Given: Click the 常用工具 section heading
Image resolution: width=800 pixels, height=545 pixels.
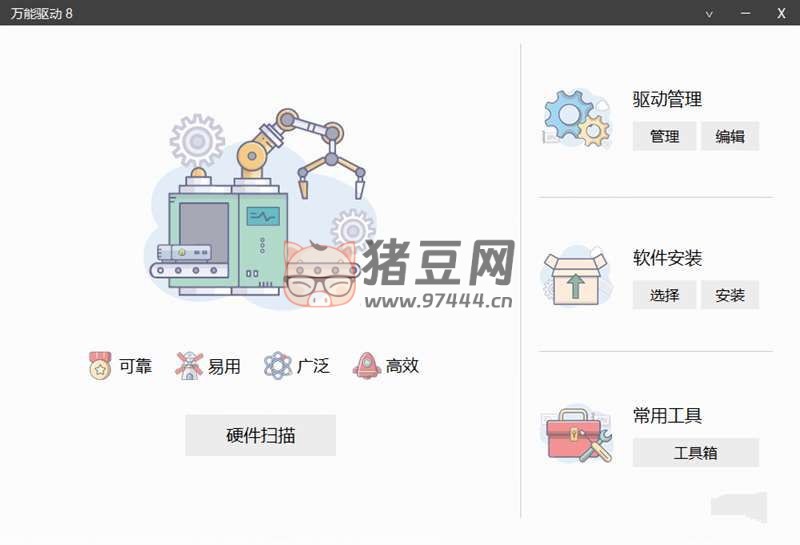Looking at the screenshot, I should pos(667,415).
